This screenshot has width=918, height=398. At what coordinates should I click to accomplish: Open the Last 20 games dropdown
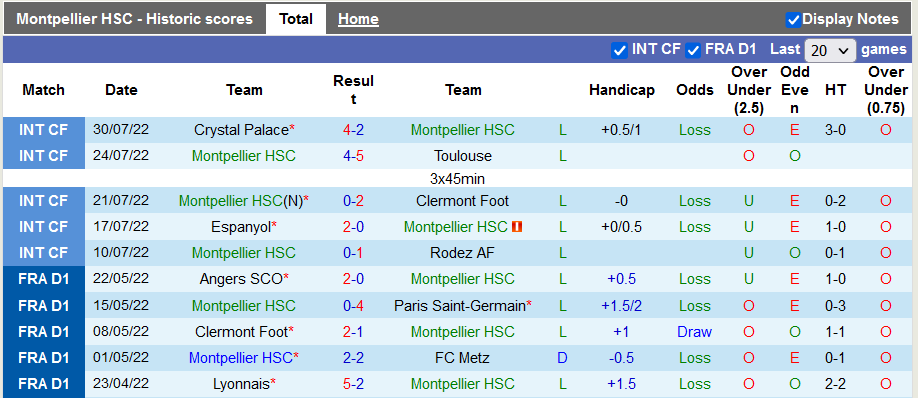pos(830,50)
